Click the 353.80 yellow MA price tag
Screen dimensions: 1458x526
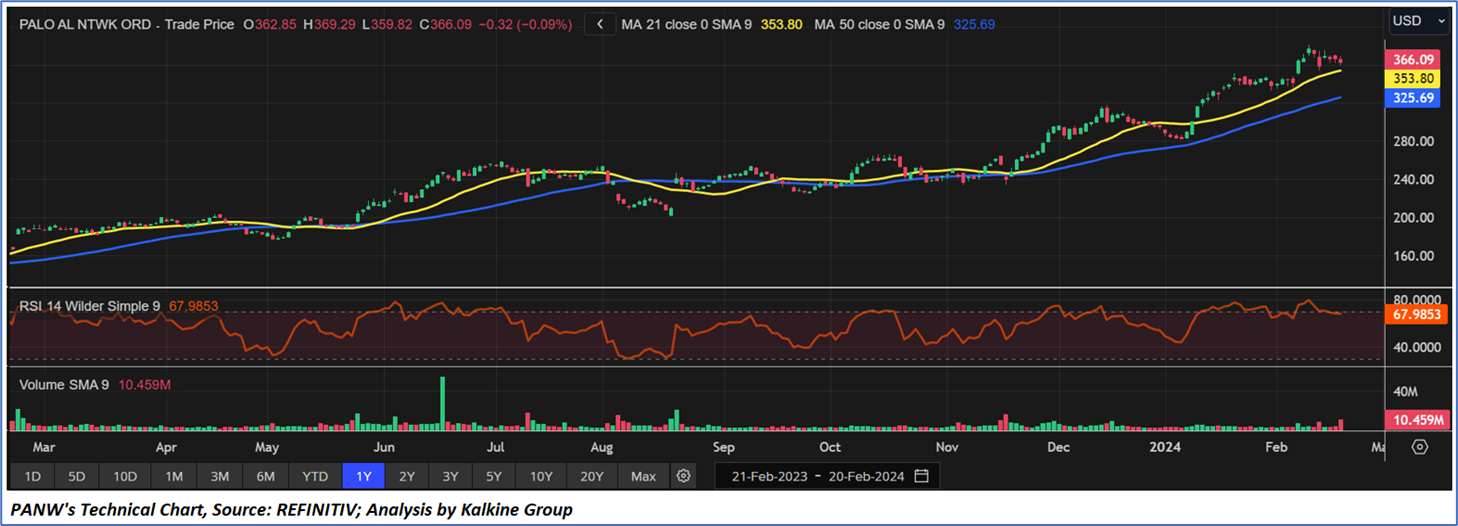pos(1415,79)
